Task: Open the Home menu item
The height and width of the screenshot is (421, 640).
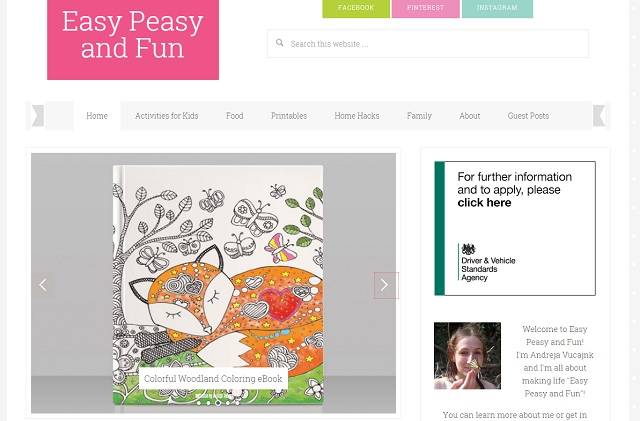Action: [x=97, y=116]
